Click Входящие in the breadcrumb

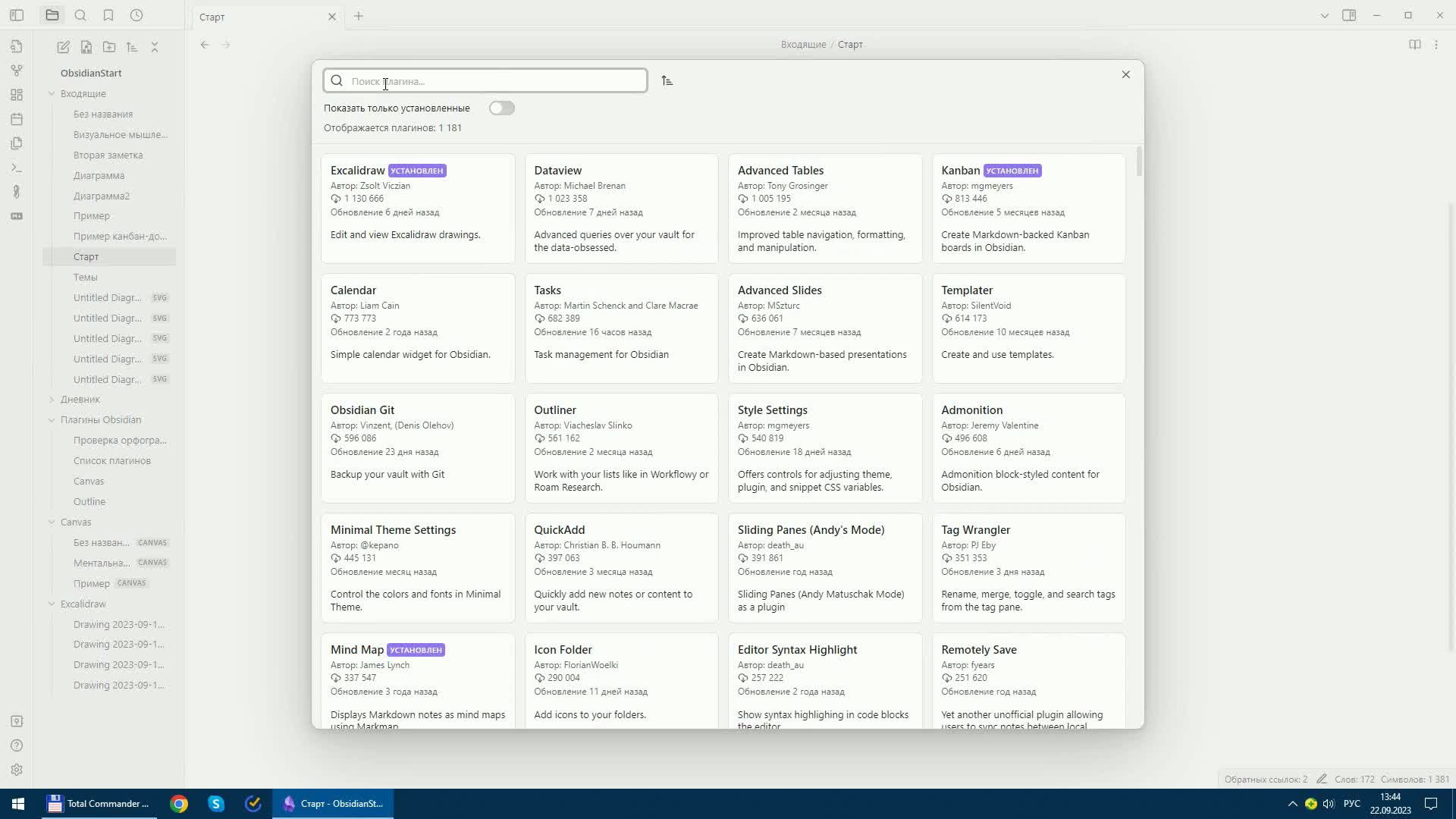click(x=803, y=45)
